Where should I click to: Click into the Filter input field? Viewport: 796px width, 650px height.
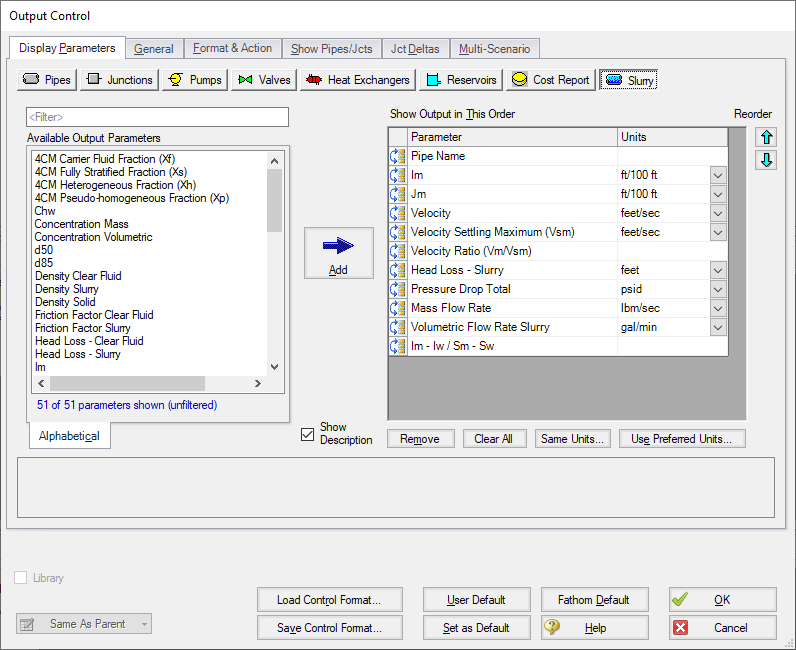(x=157, y=118)
